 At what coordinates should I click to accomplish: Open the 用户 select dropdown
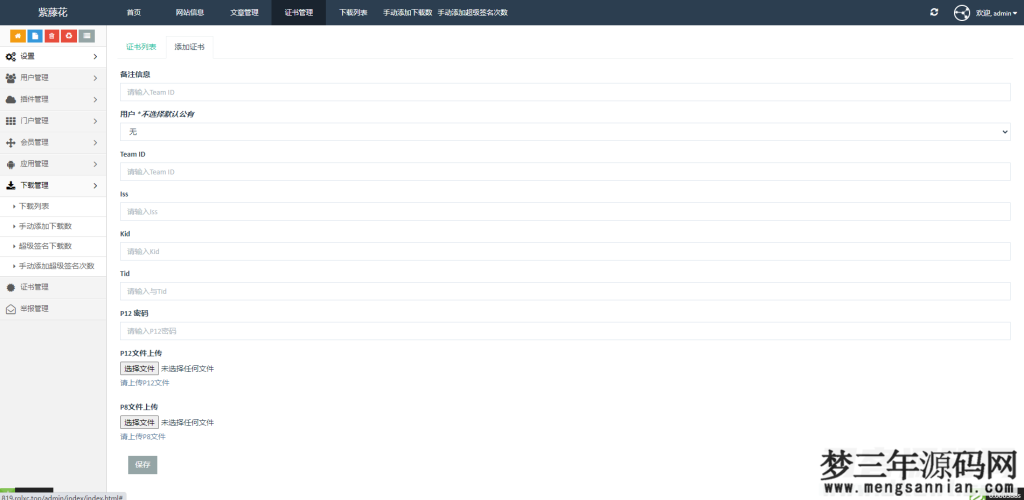(x=565, y=132)
